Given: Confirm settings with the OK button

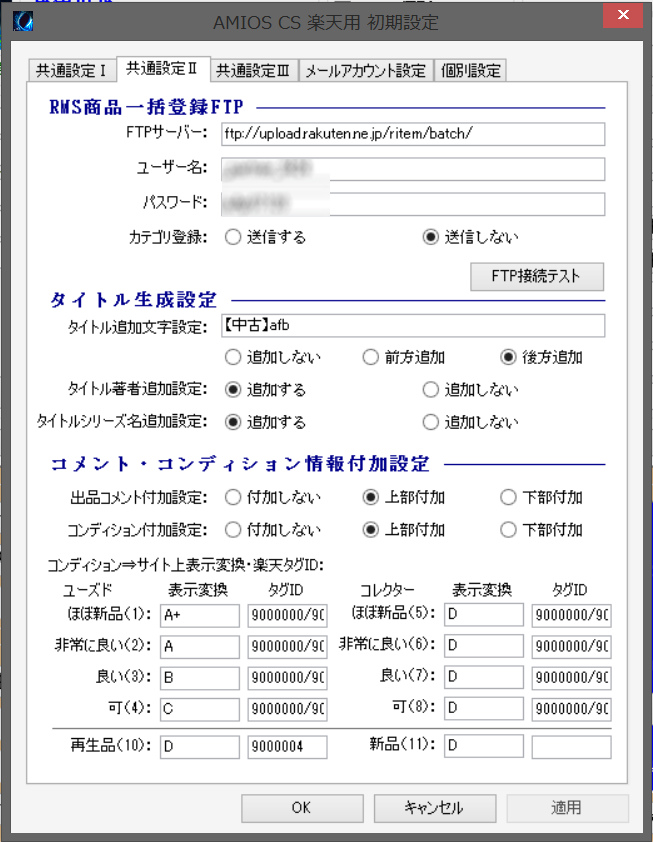Looking at the screenshot, I should (x=302, y=808).
